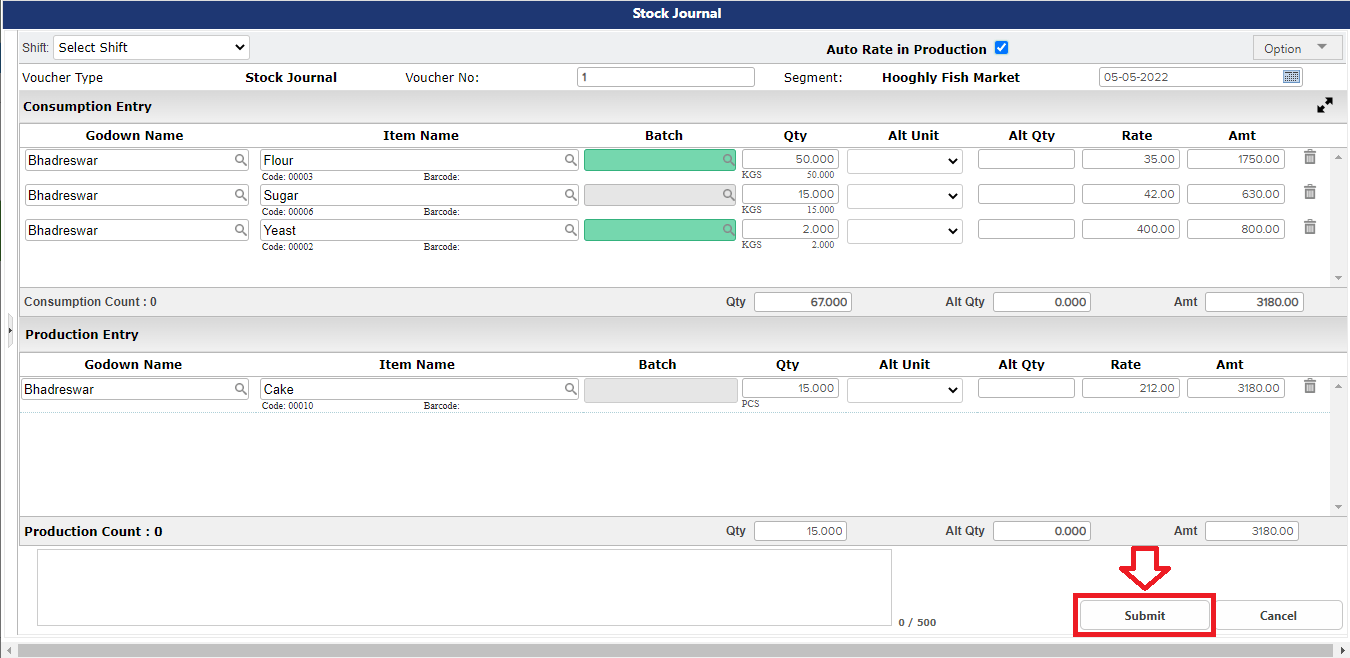Open the calendar date picker icon
Screen dimensions: 1350x658
pos(1291,77)
